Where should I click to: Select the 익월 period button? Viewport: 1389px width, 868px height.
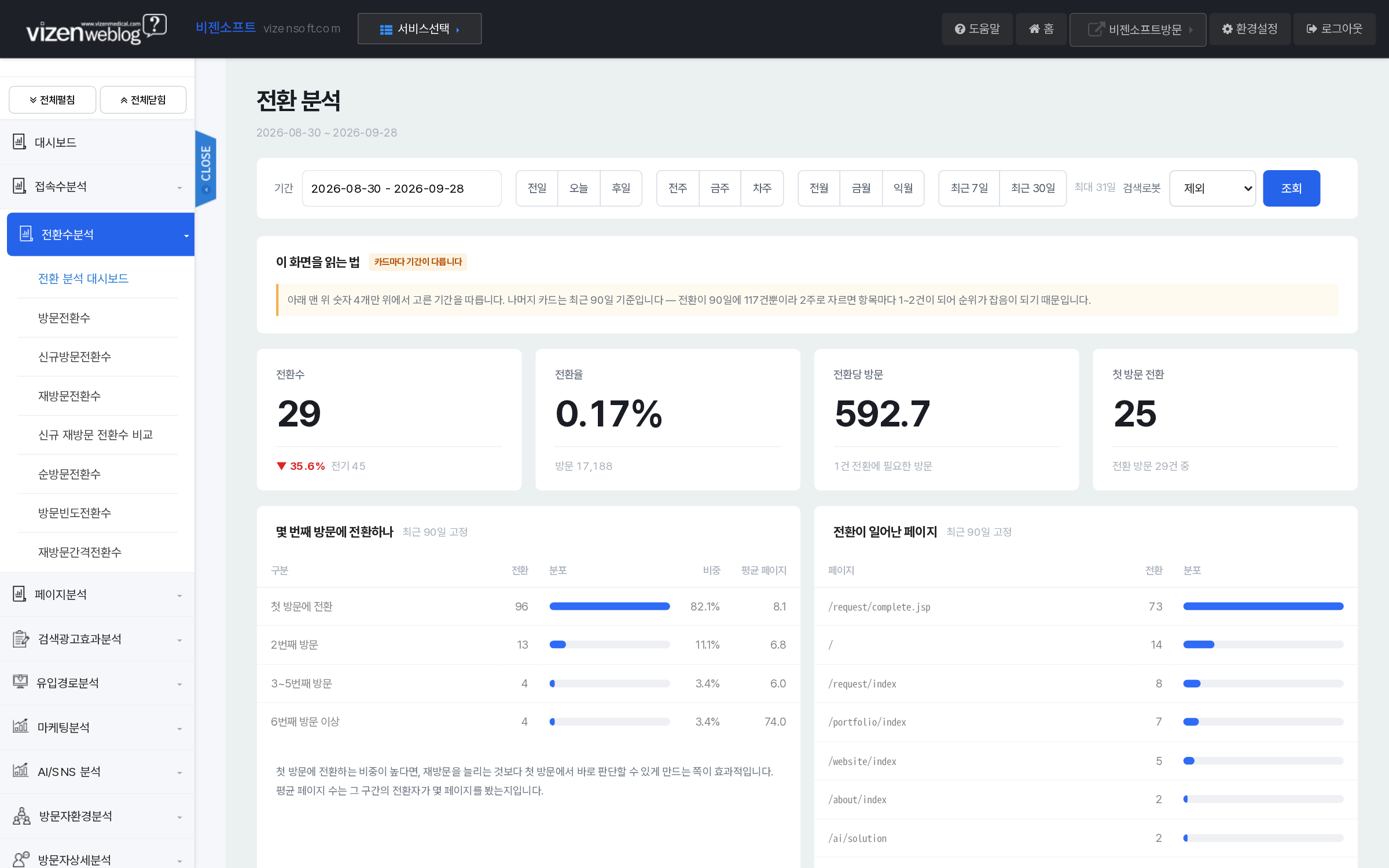(903, 188)
